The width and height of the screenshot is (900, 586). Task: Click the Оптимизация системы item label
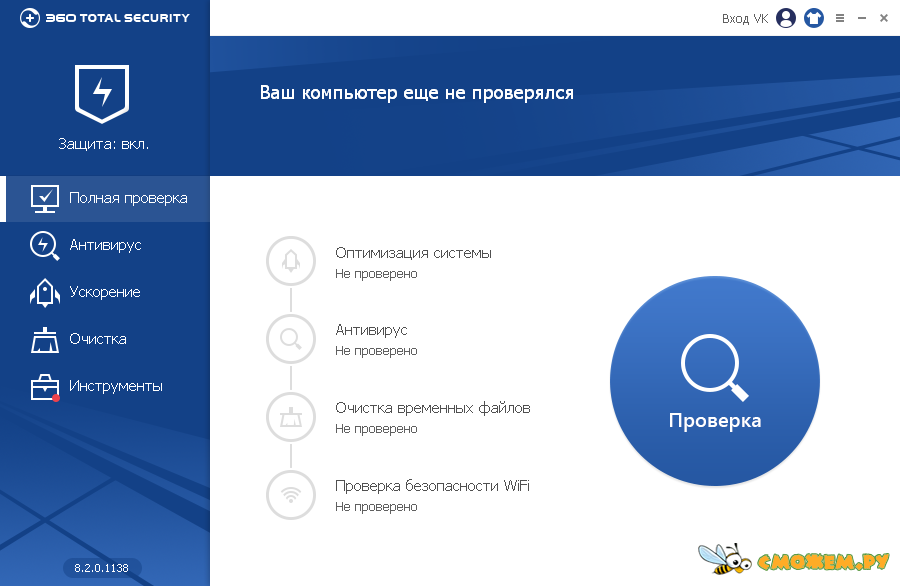coord(413,253)
